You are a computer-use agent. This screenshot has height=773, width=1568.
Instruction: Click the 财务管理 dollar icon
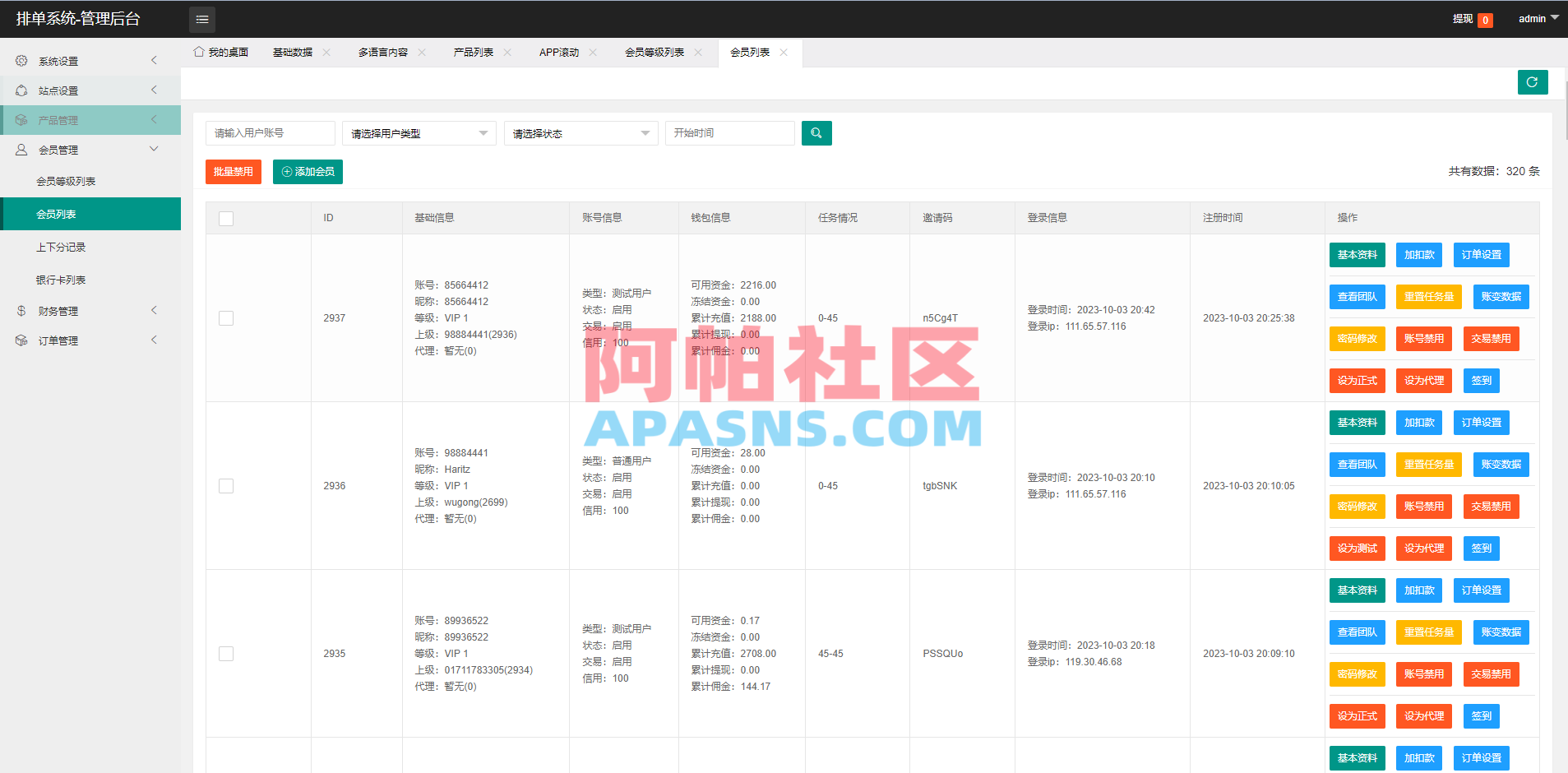point(21,310)
